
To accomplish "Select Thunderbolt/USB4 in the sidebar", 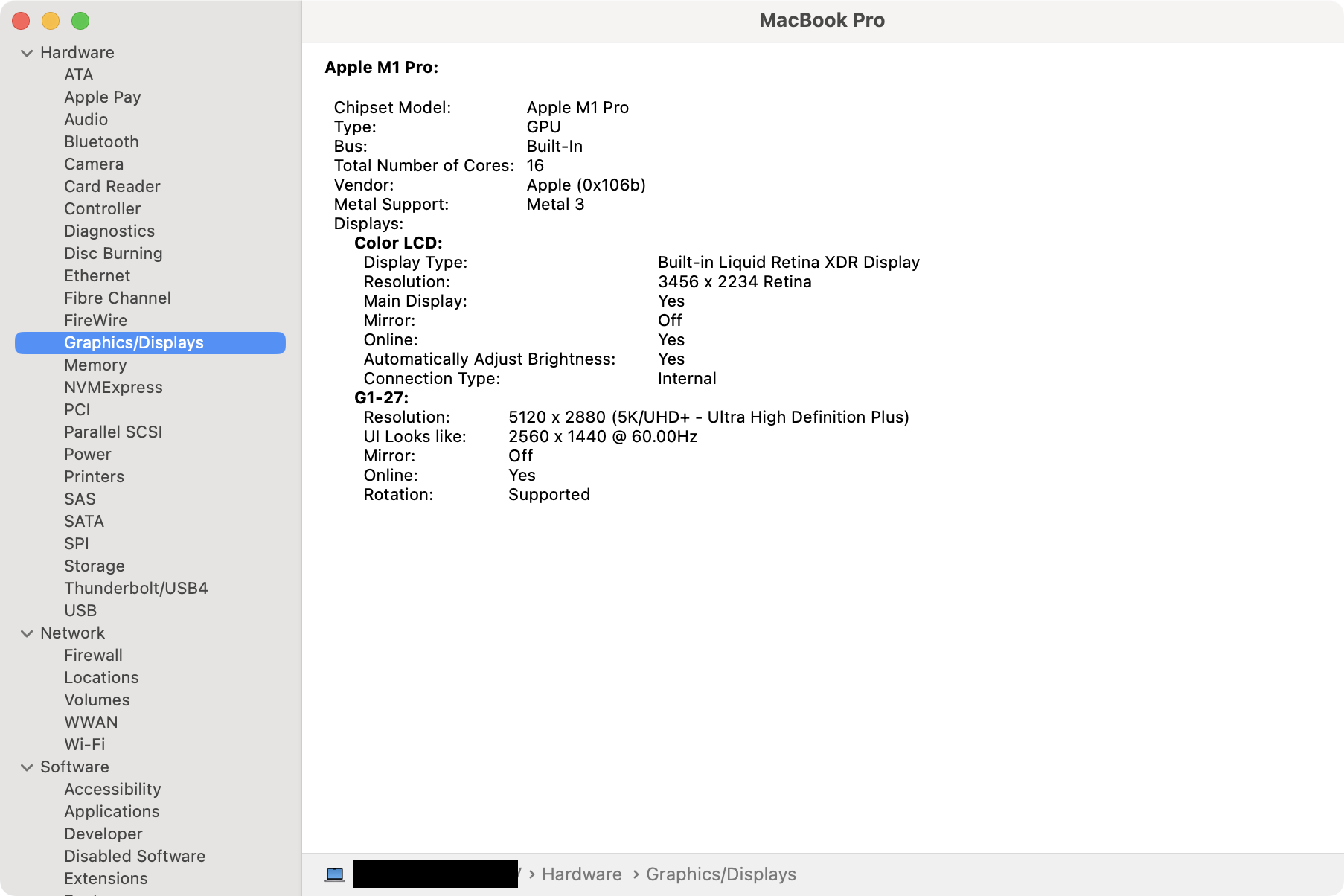I will (136, 589).
